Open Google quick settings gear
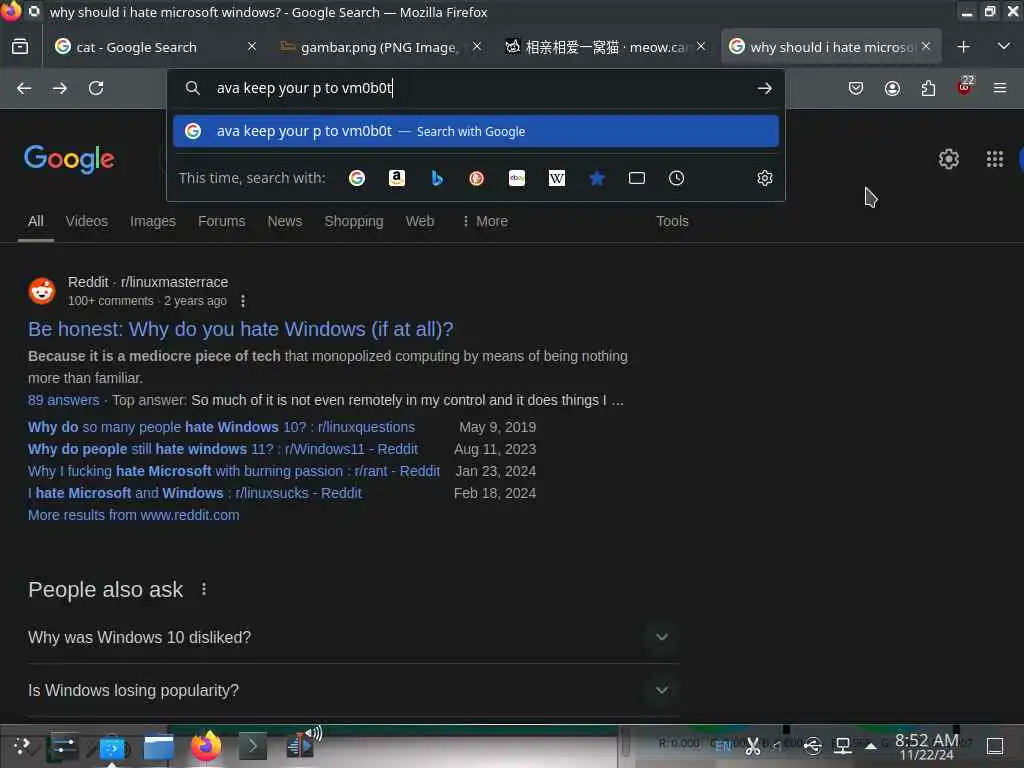This screenshot has height=768, width=1024. 948,159
